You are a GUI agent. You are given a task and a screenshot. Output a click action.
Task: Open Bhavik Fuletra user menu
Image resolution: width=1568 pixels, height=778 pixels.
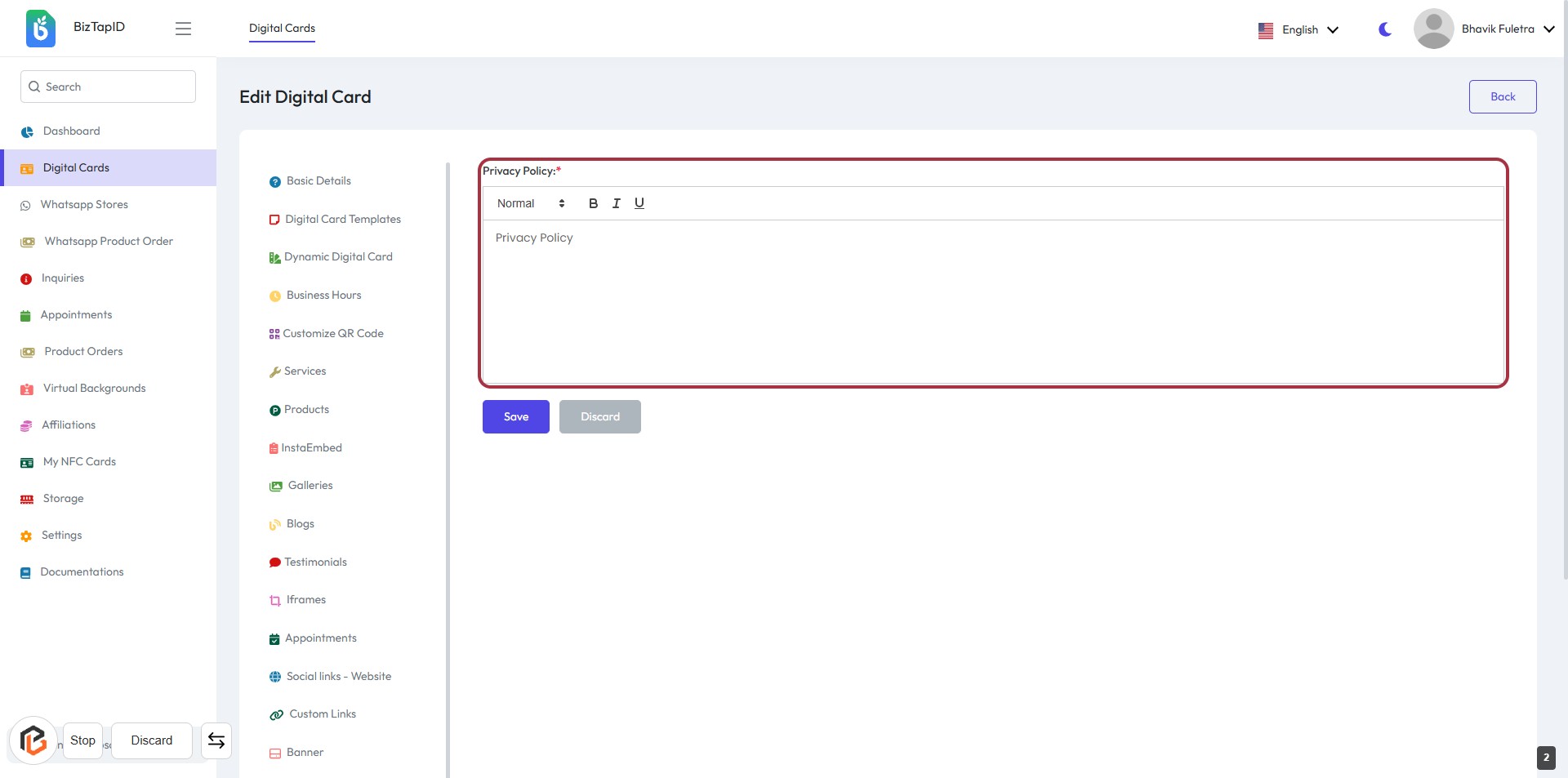1507,29
